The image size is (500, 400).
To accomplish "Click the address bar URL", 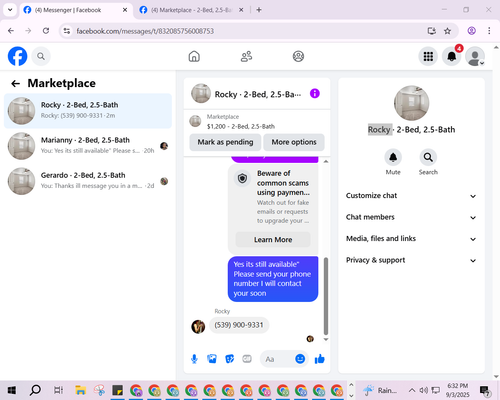I will pyautogui.click(x=145, y=31).
